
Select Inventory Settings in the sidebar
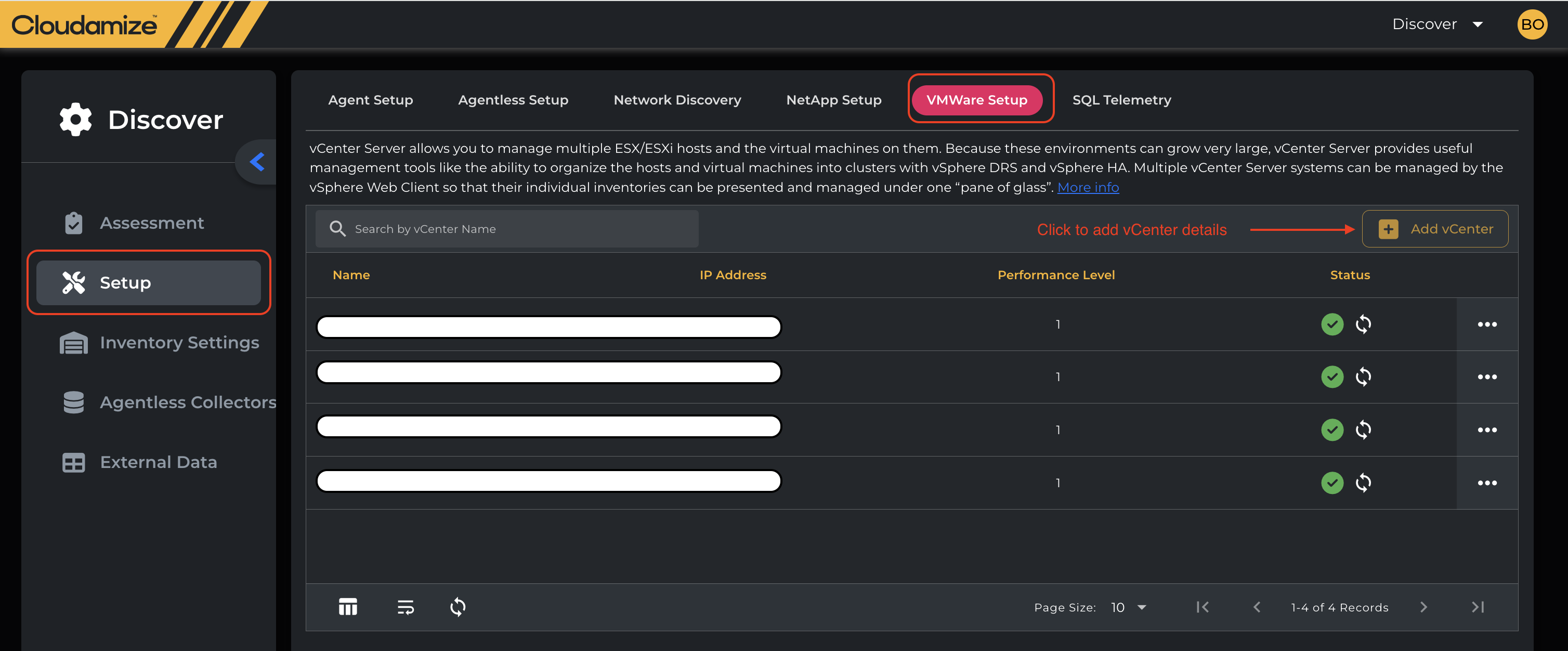pyautogui.click(x=179, y=342)
